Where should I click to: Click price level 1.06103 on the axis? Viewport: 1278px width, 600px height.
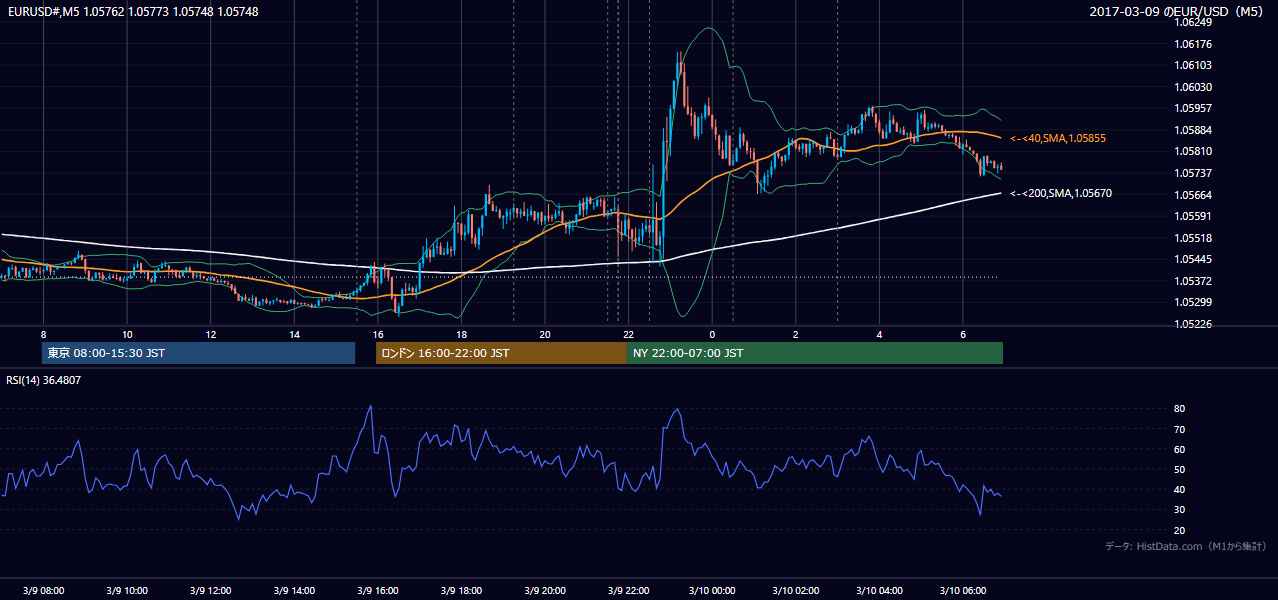click(1194, 65)
